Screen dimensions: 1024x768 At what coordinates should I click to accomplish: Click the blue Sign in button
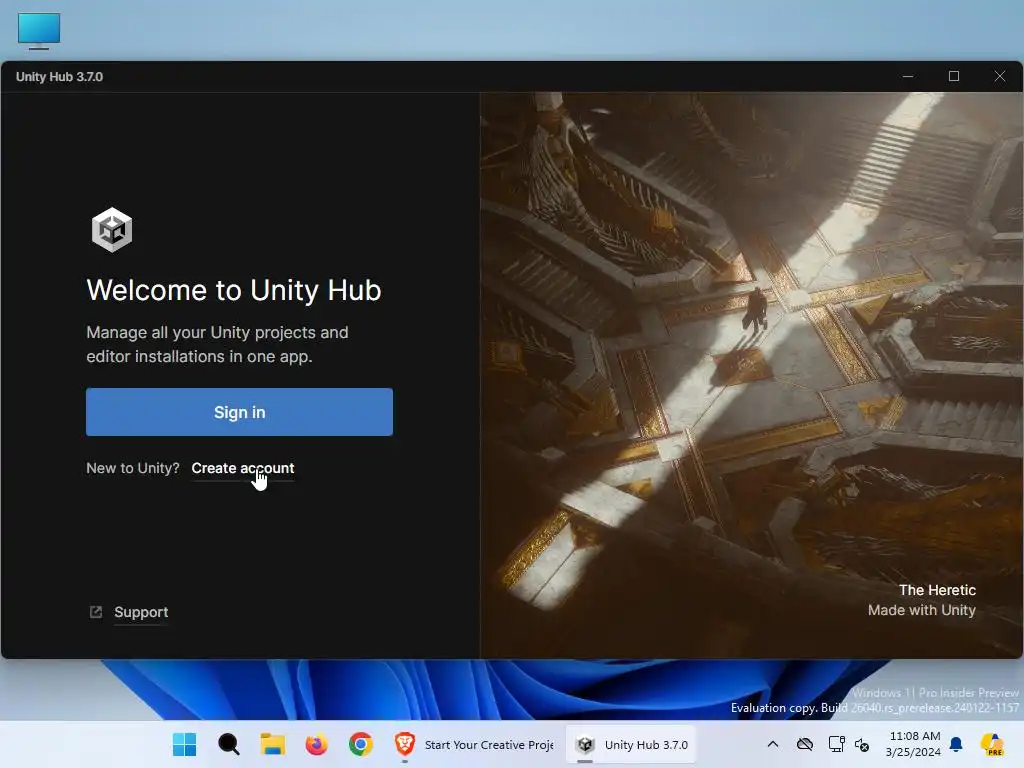click(x=239, y=412)
